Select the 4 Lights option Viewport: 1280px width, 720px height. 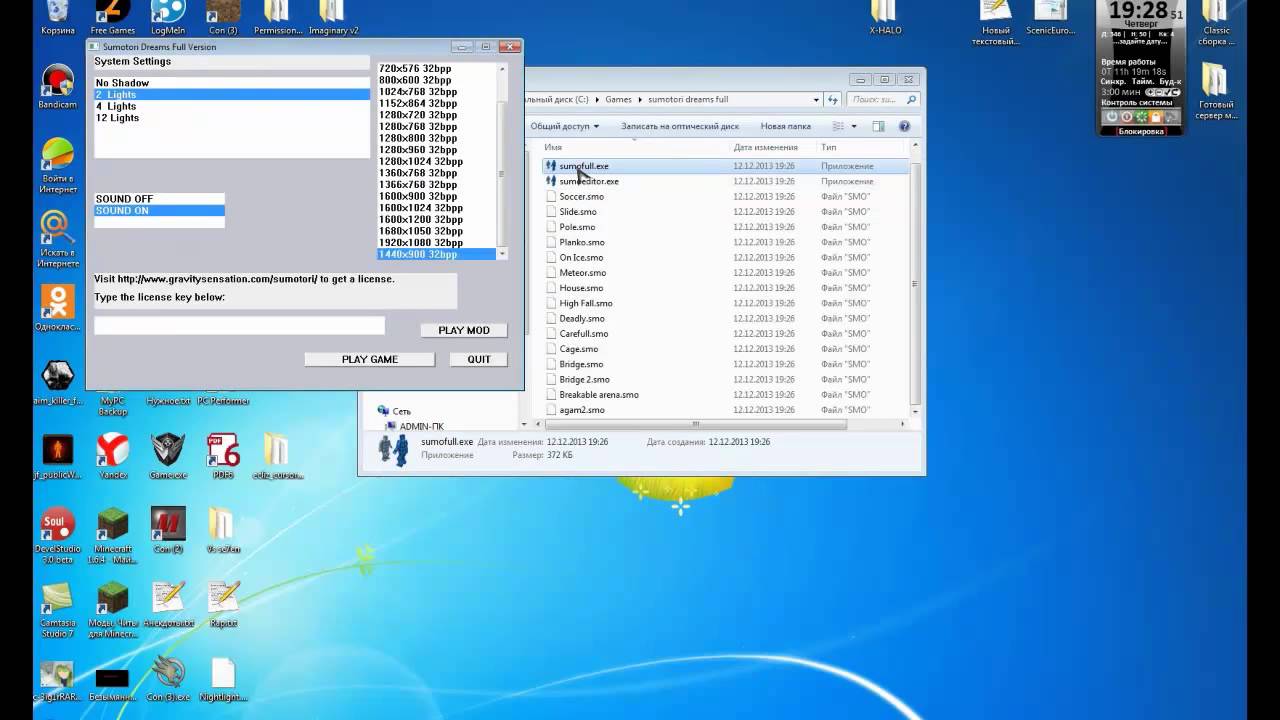point(232,106)
